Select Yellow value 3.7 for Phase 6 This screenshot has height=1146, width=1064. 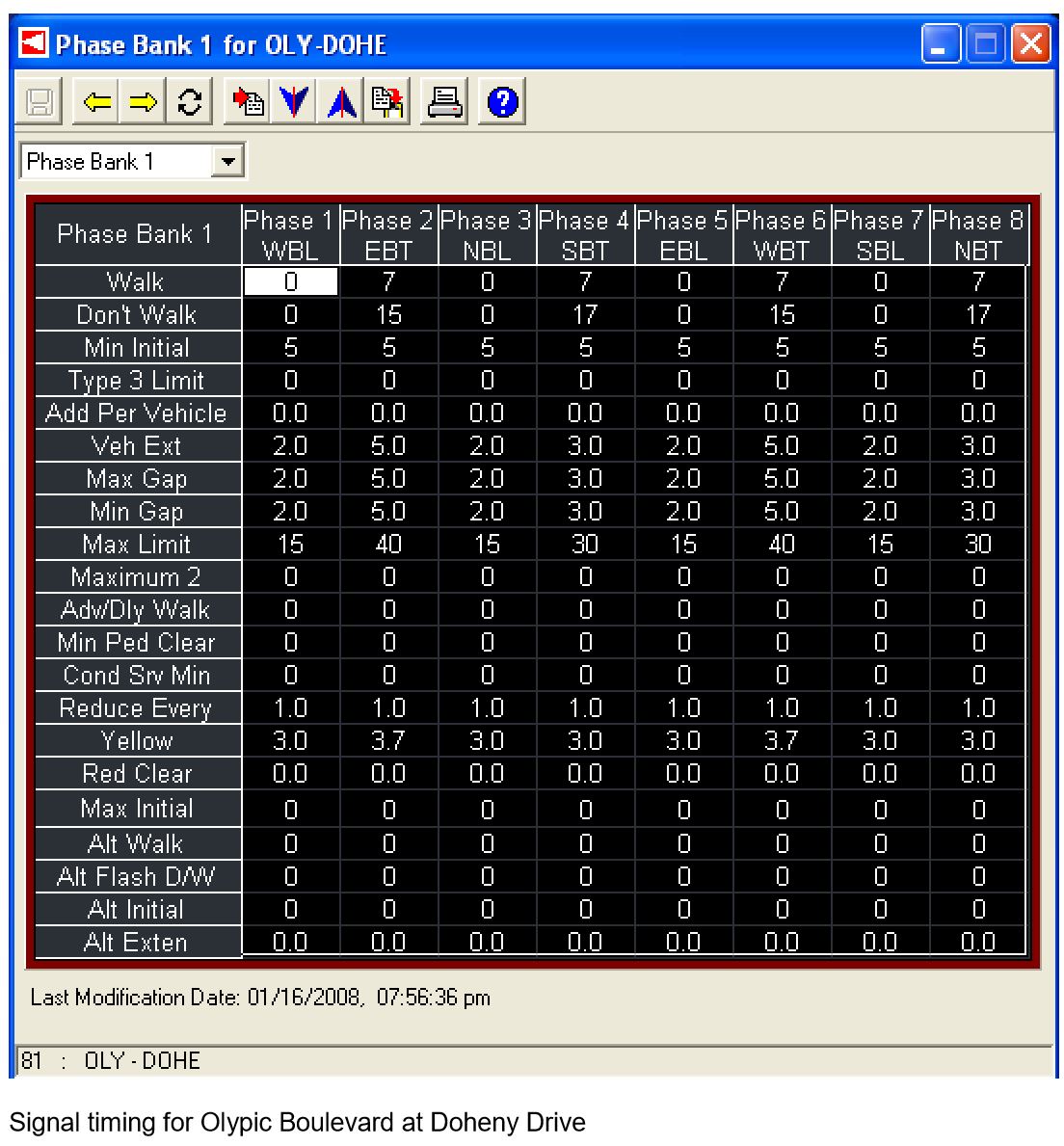click(x=782, y=741)
